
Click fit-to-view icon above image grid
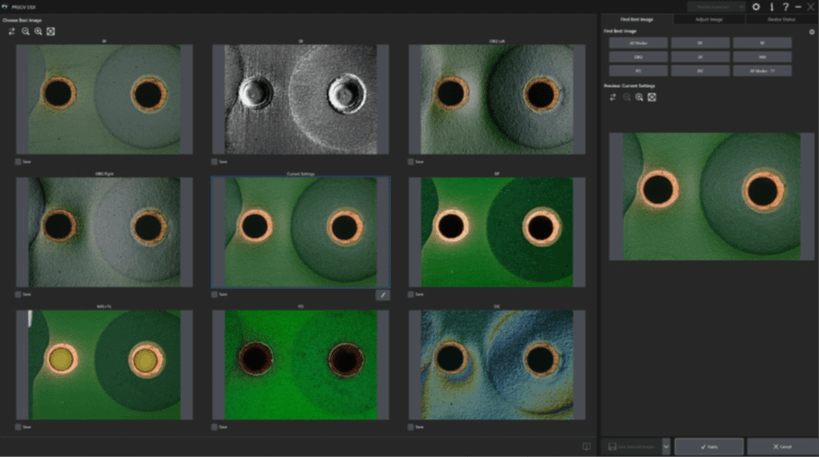click(x=51, y=31)
